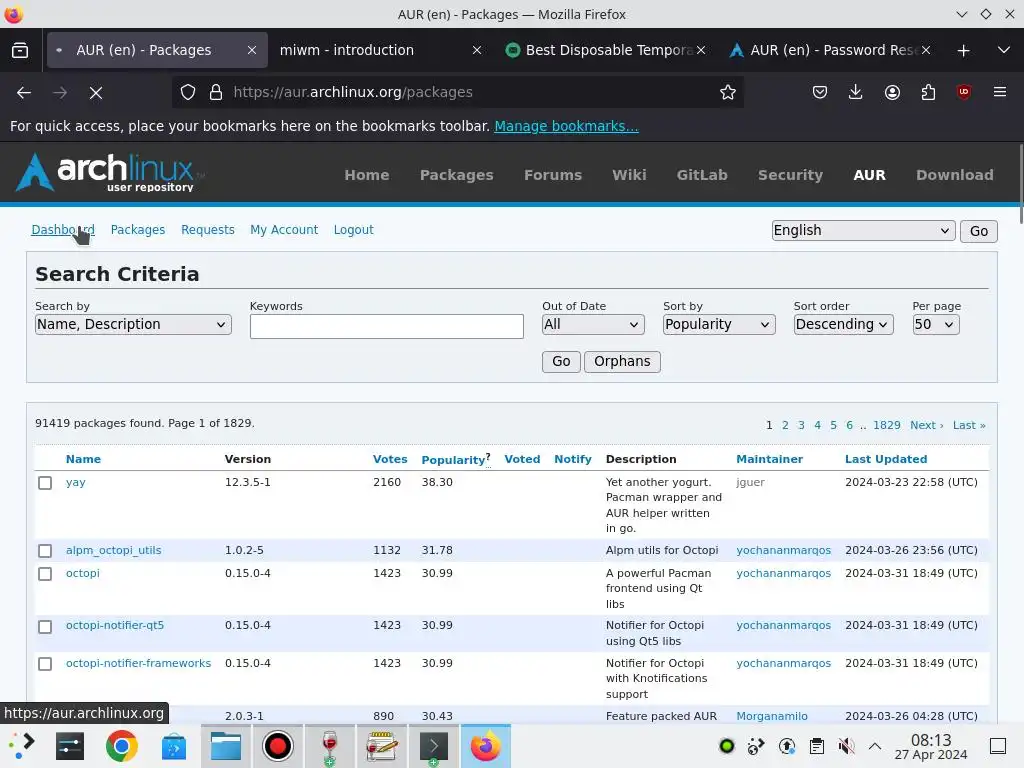
Task: Click the Firefox icon in the taskbar
Action: 486,746
